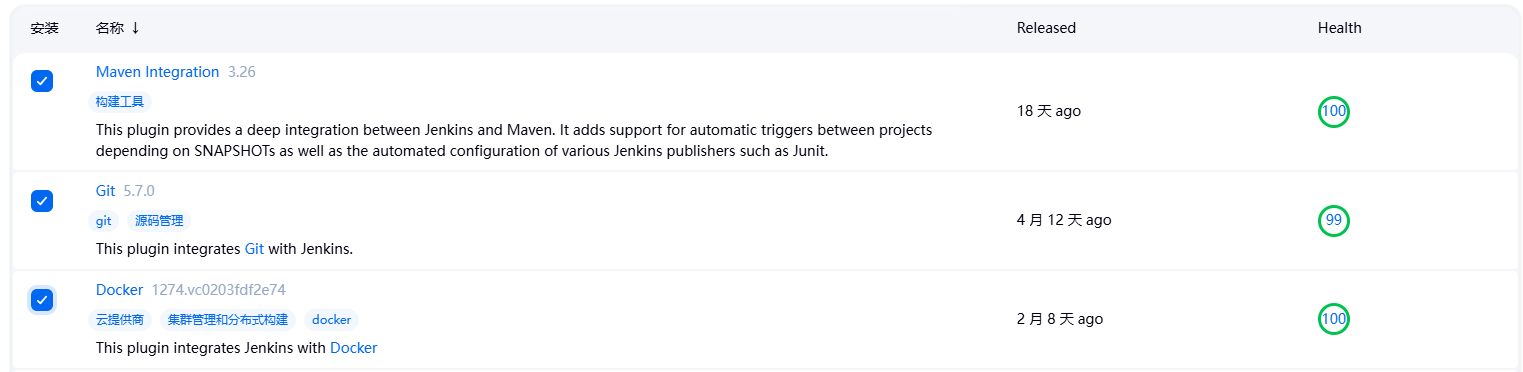Viewport: 1523px width, 372px height.
Task: Click the Docker health score 100 badge
Action: click(1334, 320)
